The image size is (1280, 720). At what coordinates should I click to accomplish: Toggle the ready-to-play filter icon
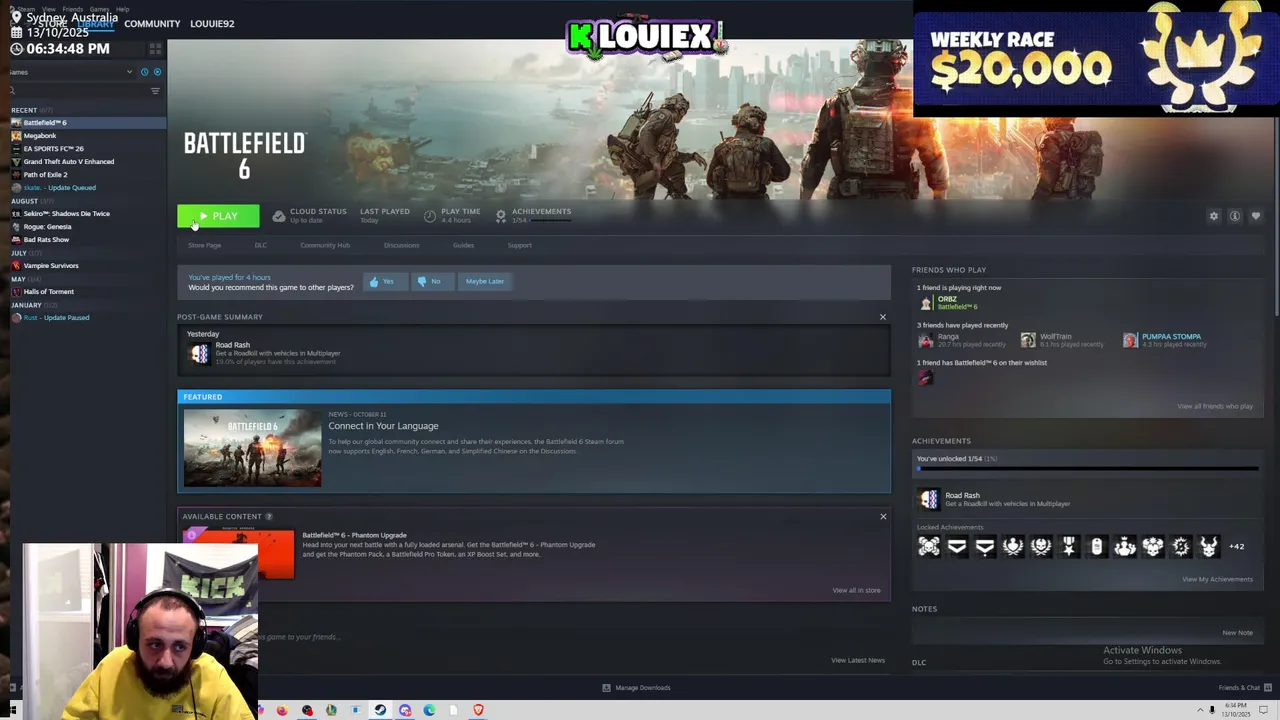coord(157,72)
